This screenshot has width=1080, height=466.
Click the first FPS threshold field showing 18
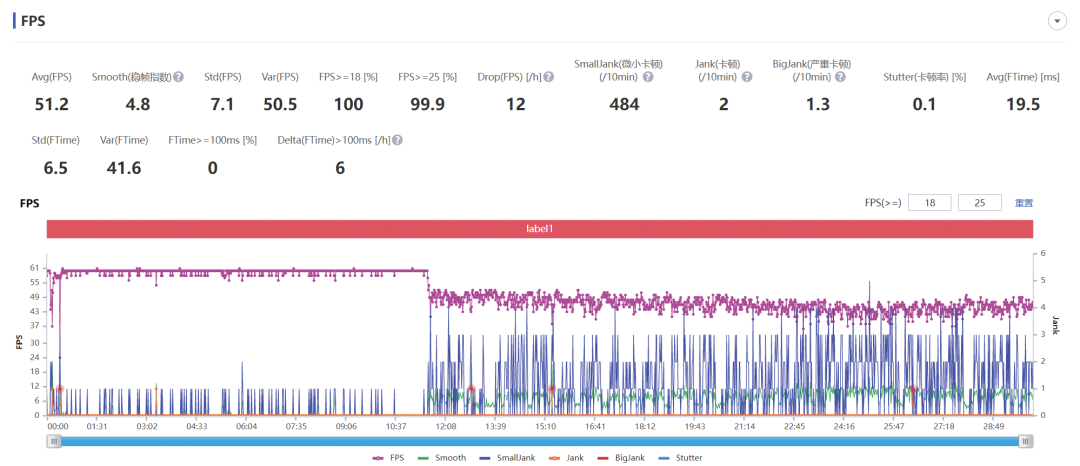point(929,203)
